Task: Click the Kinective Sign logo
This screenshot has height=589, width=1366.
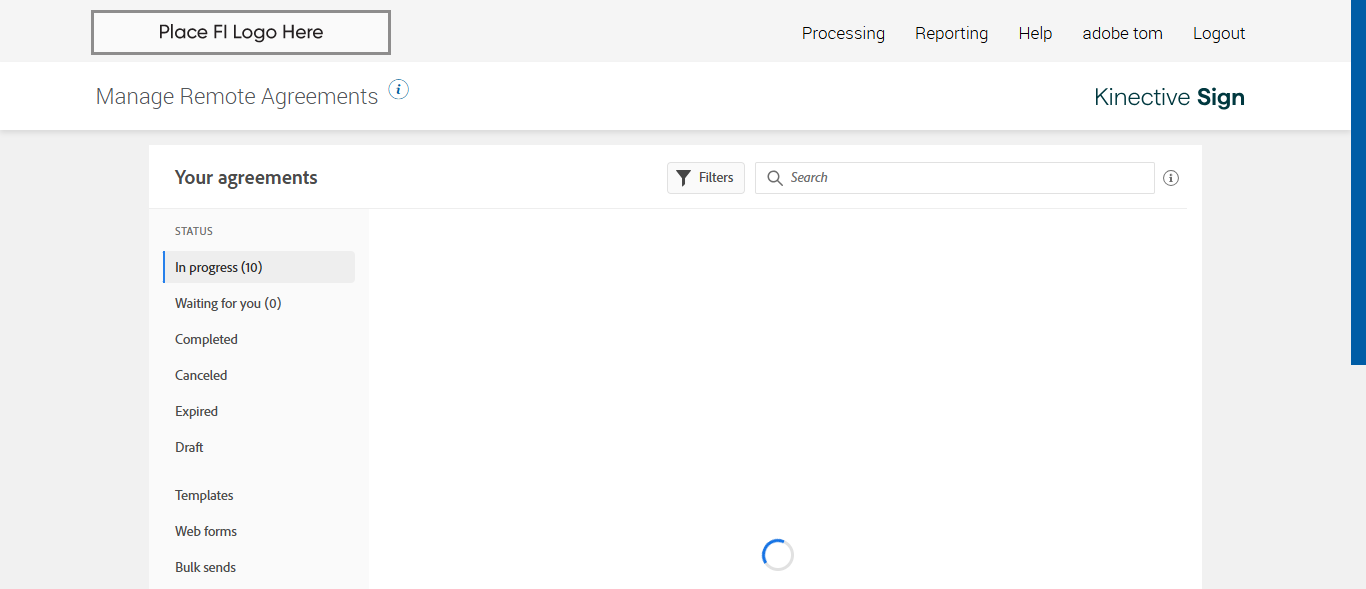Action: point(1169,97)
